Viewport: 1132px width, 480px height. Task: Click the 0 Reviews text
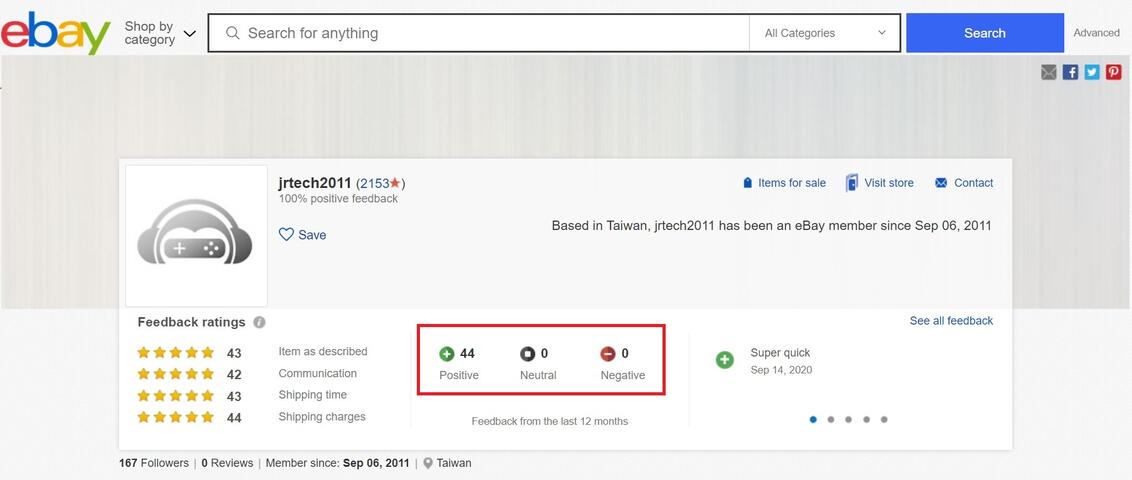pyautogui.click(x=227, y=463)
